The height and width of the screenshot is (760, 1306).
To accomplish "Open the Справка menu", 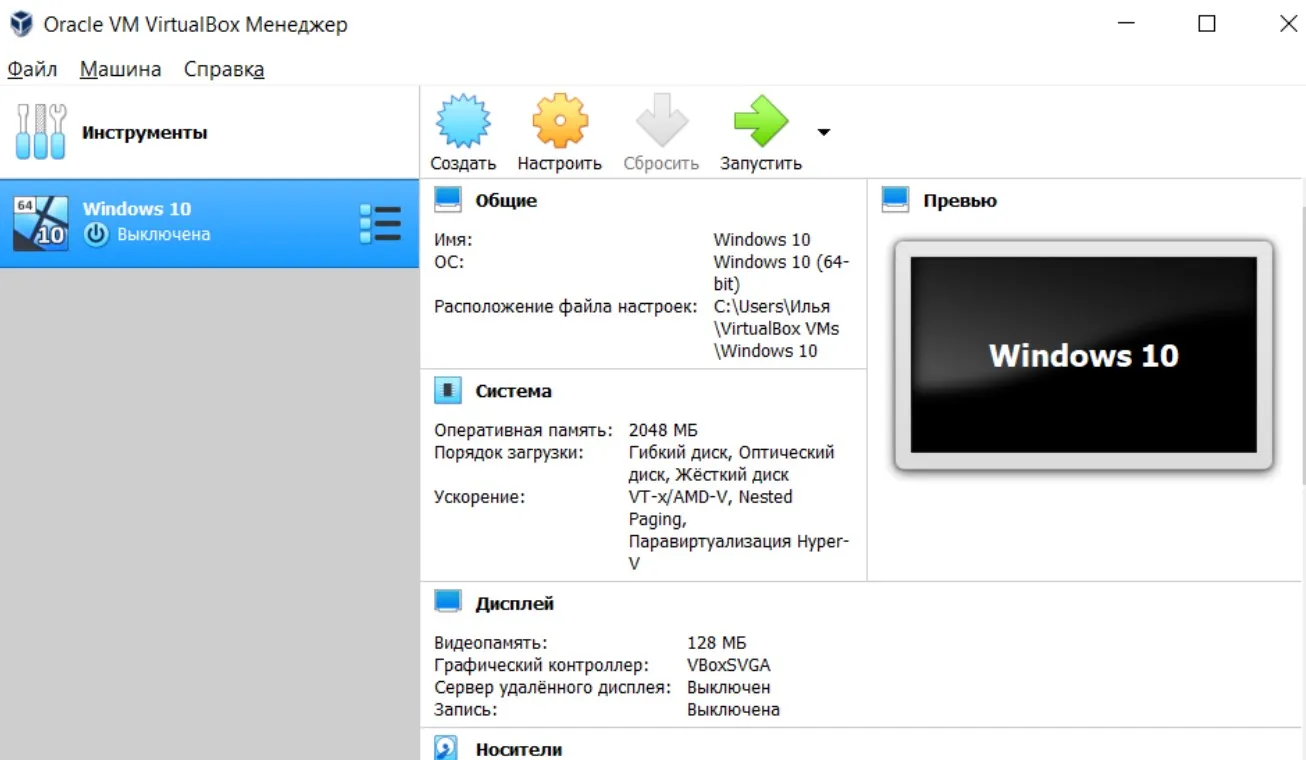I will point(224,69).
